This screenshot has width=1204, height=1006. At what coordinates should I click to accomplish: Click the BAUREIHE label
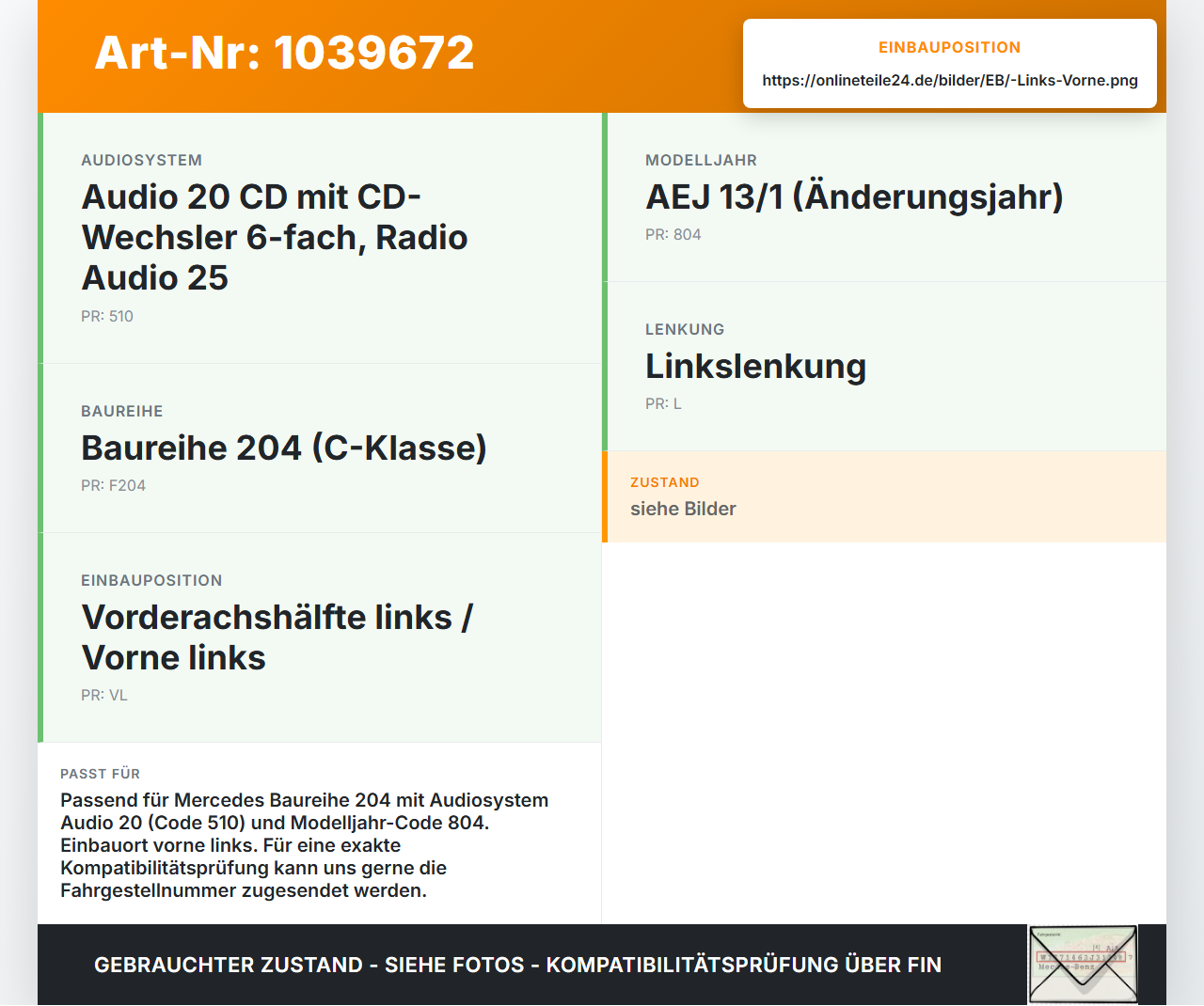click(122, 411)
